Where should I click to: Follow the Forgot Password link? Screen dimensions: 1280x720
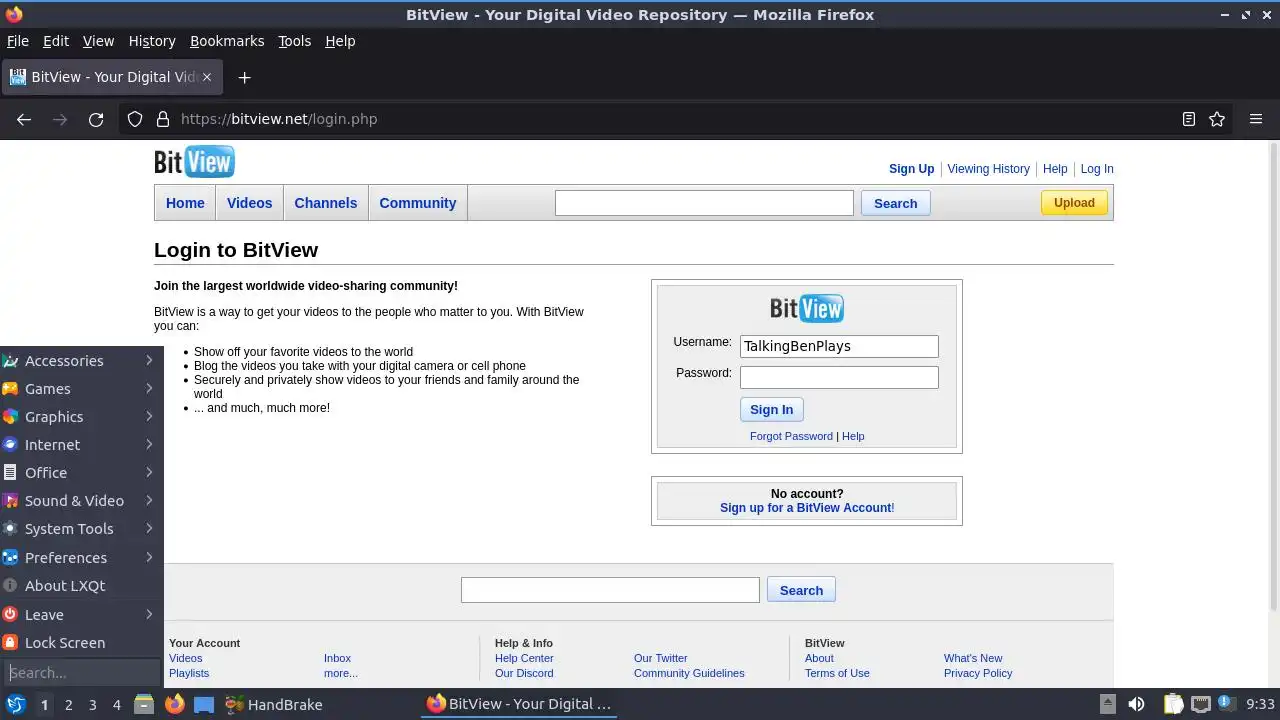(x=791, y=436)
